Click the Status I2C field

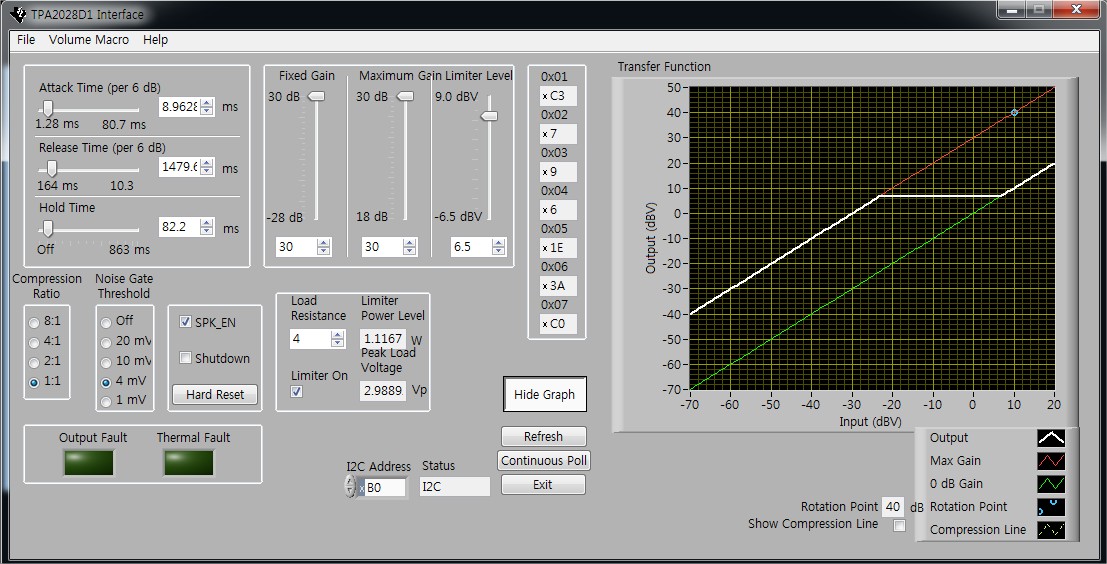click(455, 486)
